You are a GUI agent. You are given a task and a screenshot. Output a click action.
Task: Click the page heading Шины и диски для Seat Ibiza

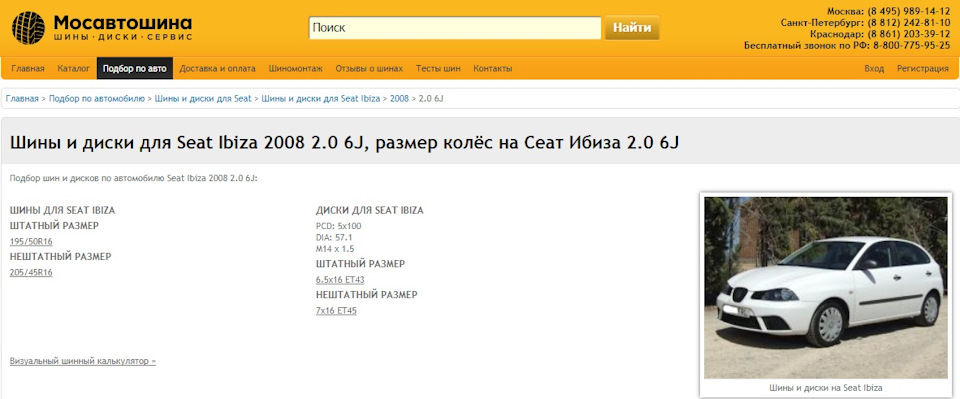point(345,142)
